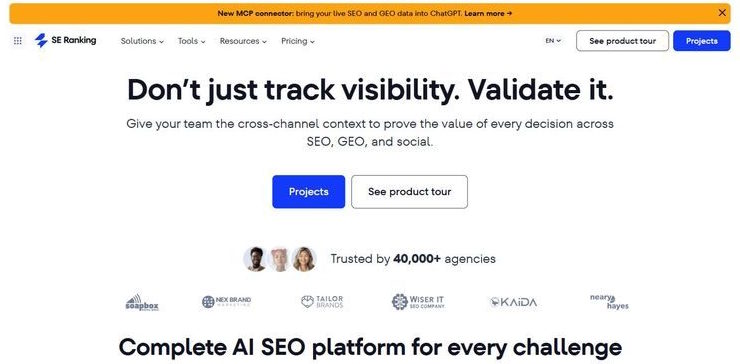Open the EN language selector

[553, 41]
